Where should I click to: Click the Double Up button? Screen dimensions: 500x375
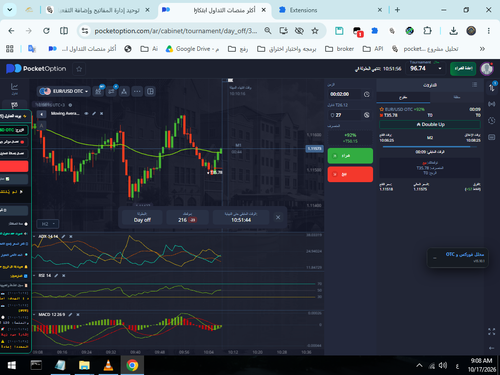pos(430,124)
